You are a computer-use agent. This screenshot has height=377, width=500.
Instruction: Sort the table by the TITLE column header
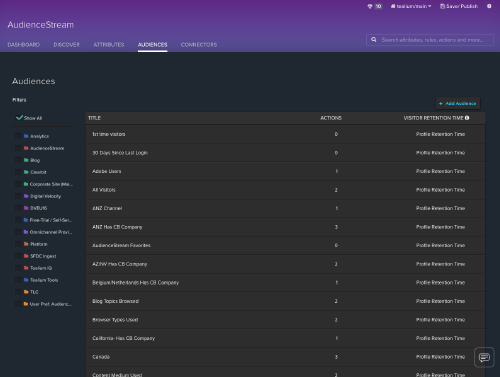click(x=94, y=118)
